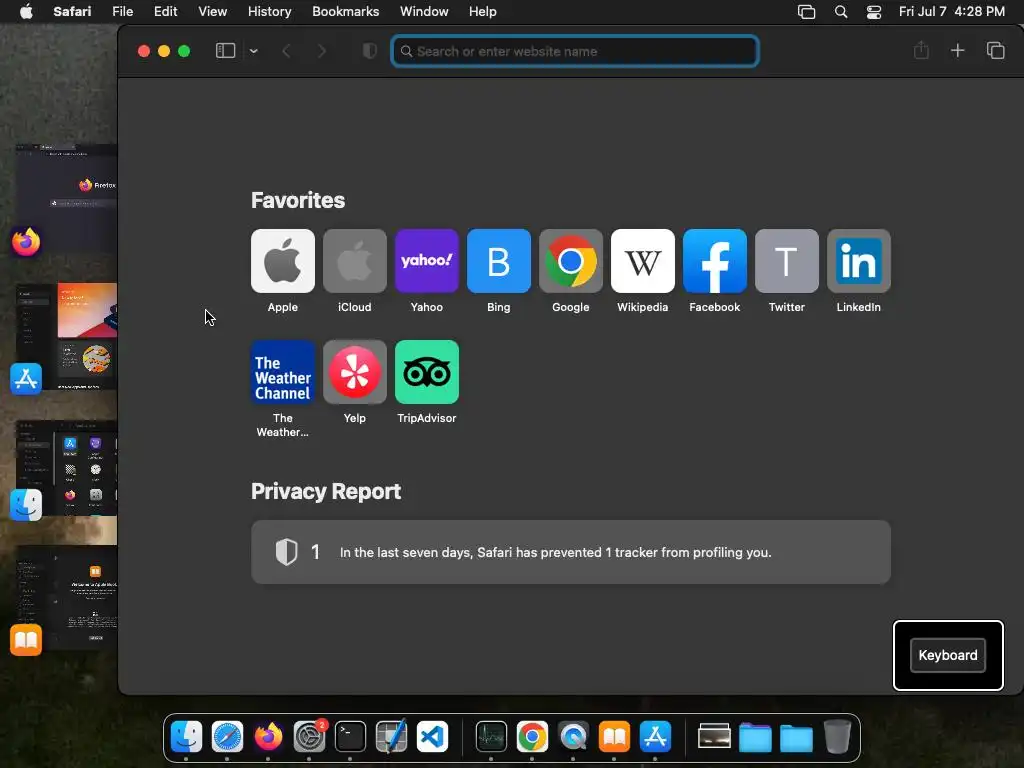Click the Keyboard button

coord(948,655)
